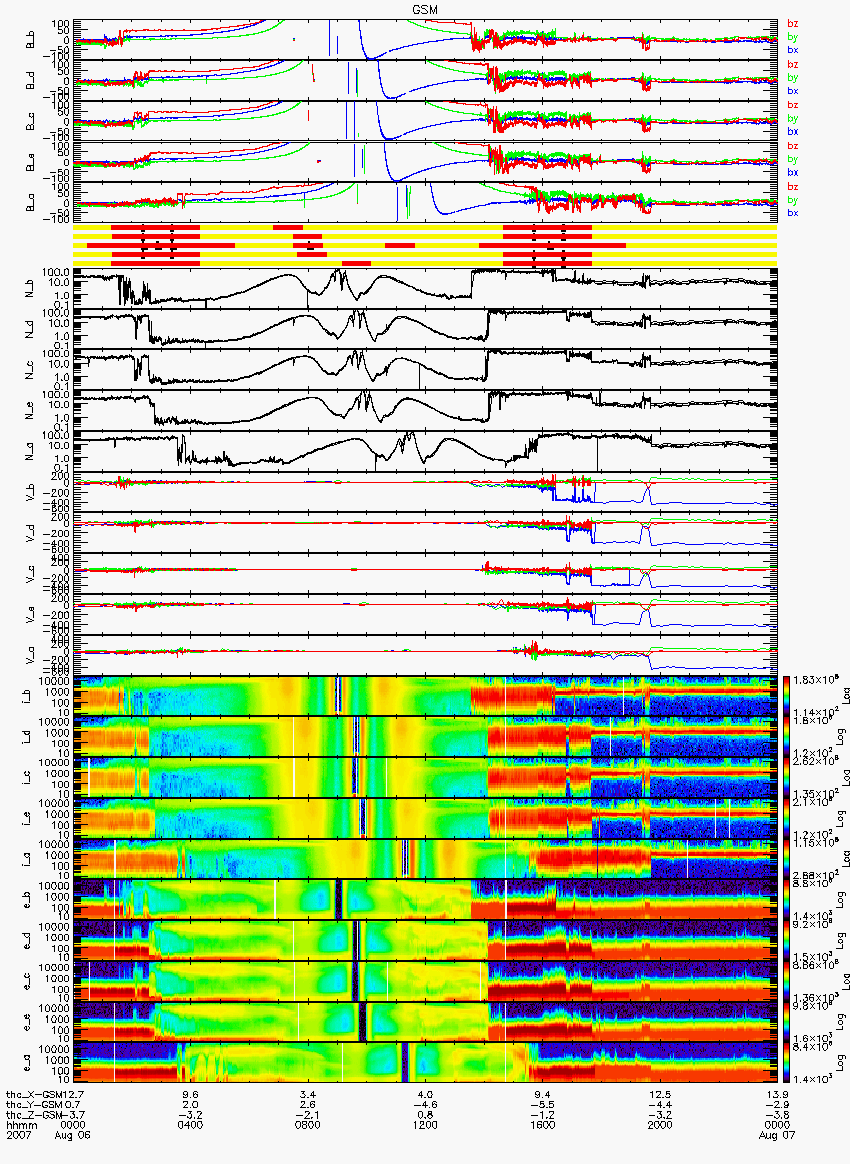Click the 2000 time tick
850x1164 pixels.
(x=660, y=1125)
